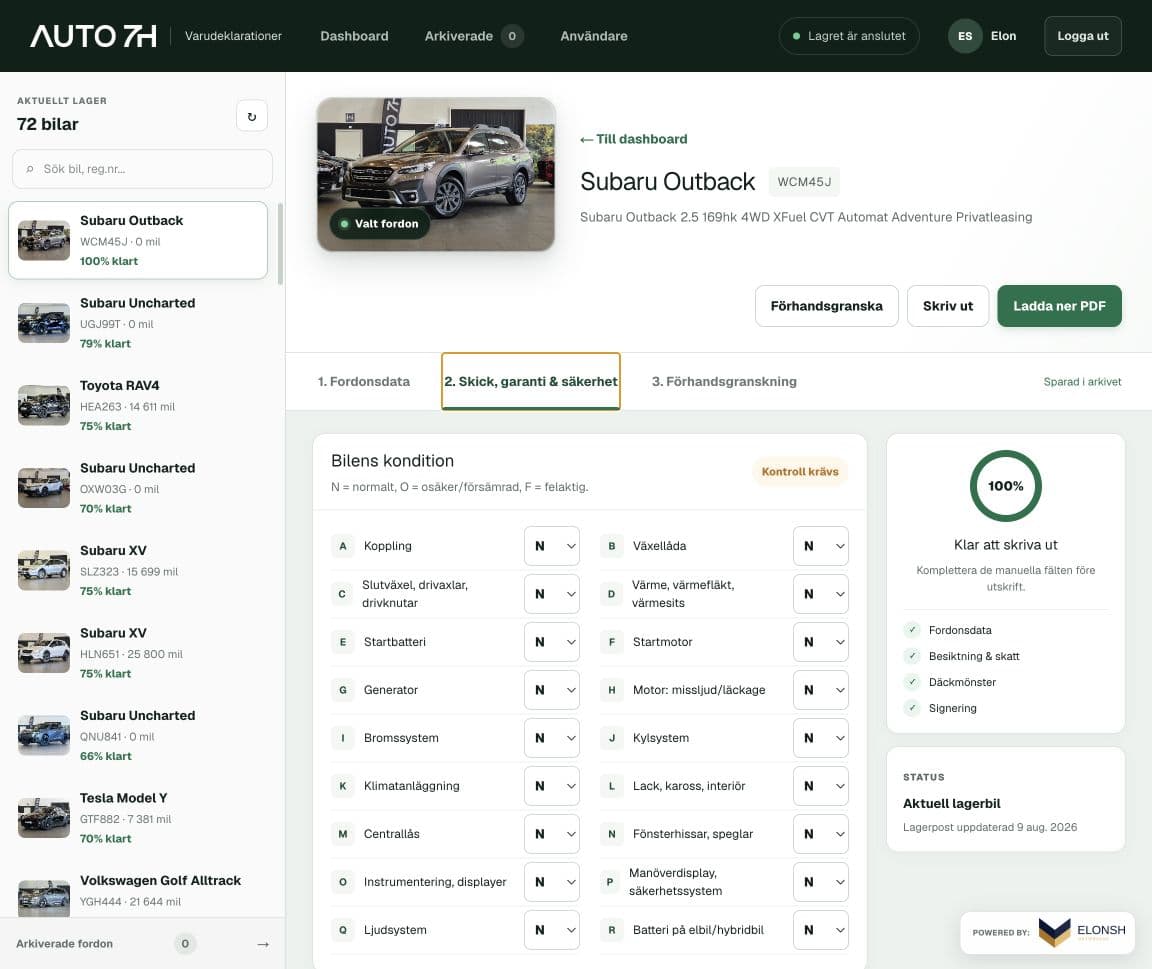The width and height of the screenshot is (1152, 969).
Task: Click the sidebar vehicle list scrollbar
Action: click(280, 244)
